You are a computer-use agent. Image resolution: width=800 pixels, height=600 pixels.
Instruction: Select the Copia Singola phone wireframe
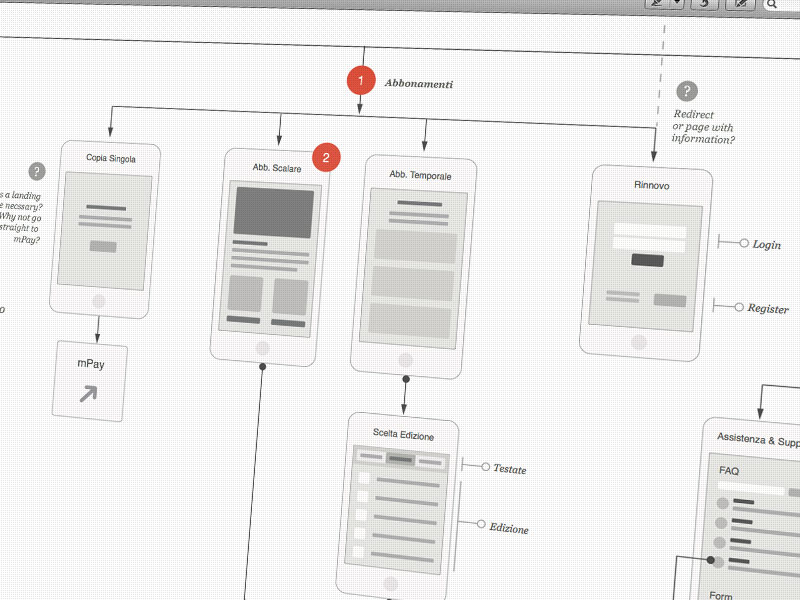tap(105, 230)
